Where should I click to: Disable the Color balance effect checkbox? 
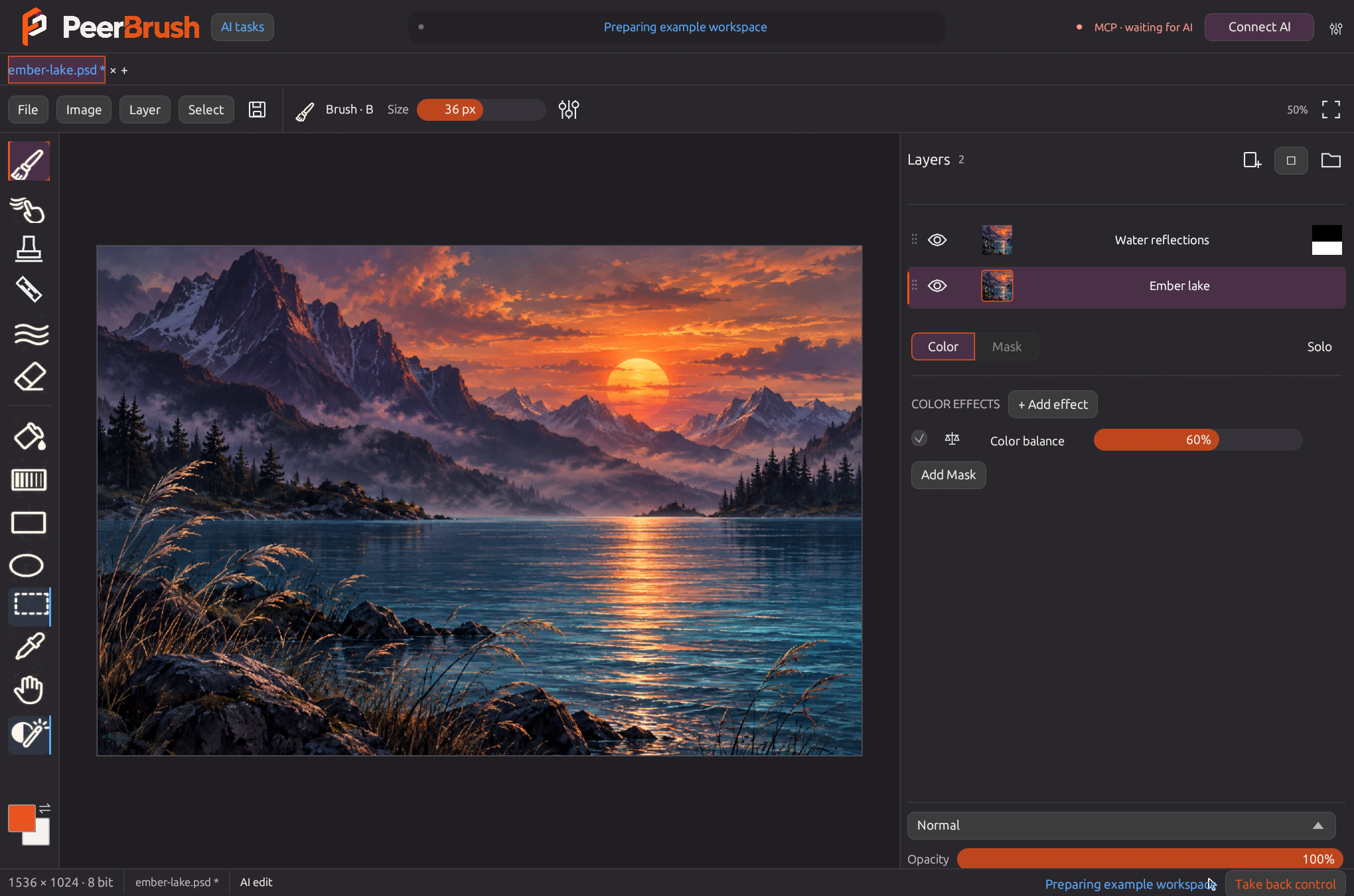click(x=919, y=438)
